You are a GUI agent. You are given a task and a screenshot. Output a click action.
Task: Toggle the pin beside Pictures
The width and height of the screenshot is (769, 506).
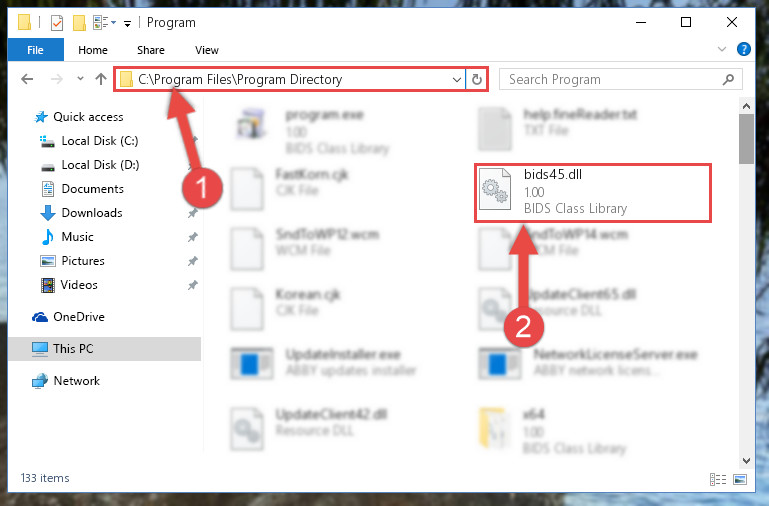192,261
